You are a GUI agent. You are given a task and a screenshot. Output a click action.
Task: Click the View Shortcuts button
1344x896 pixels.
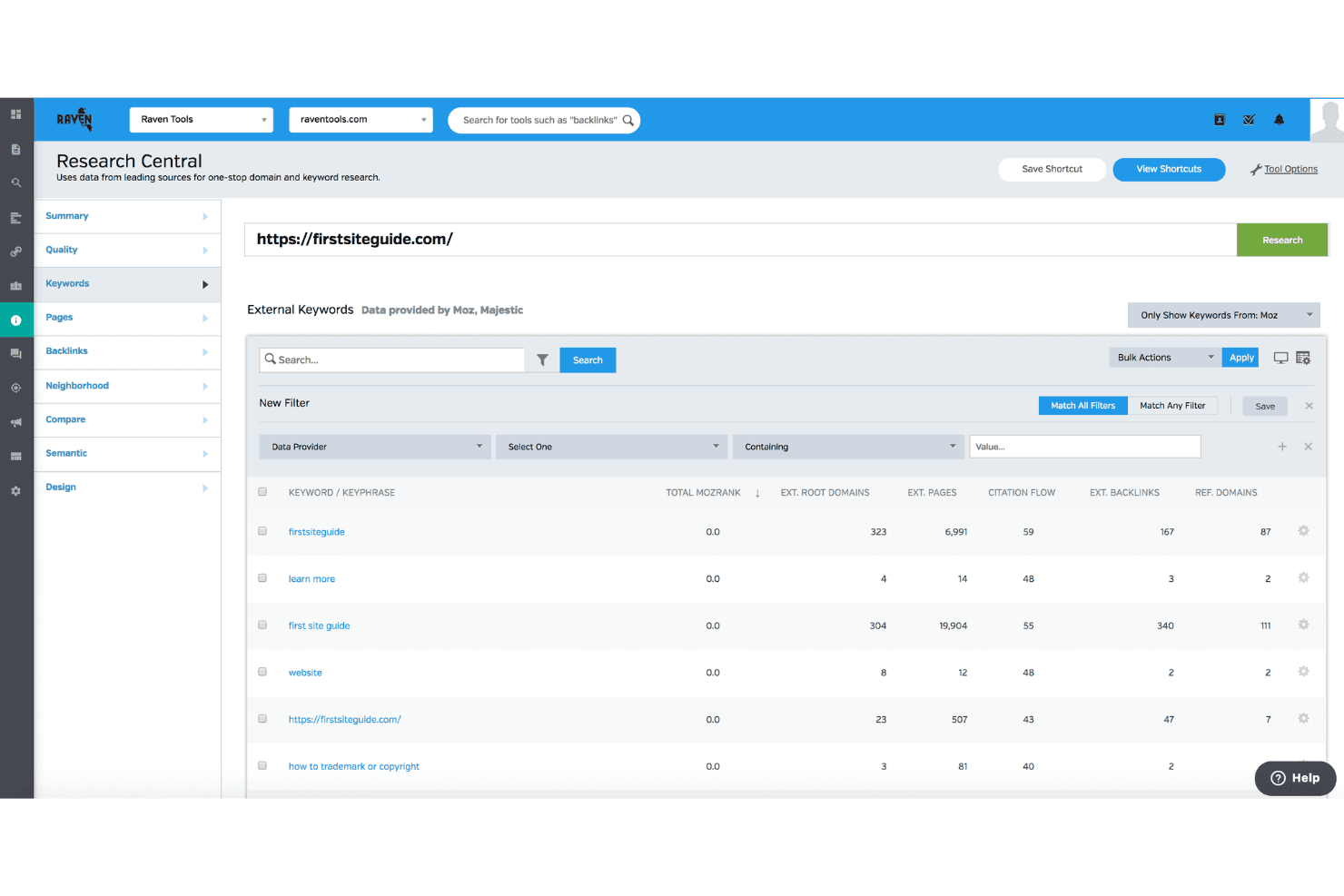[x=1169, y=169]
